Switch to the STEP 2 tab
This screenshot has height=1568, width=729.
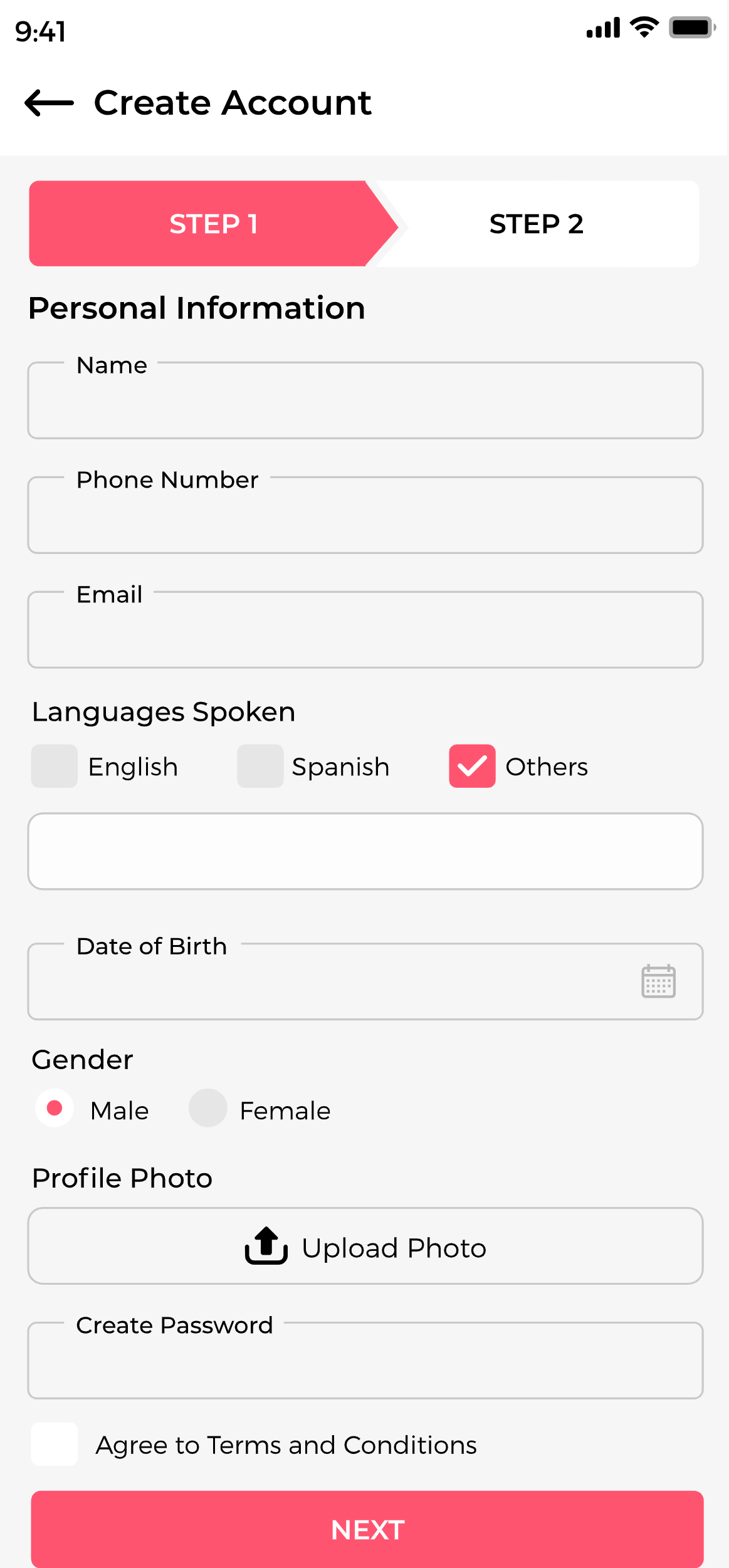click(x=537, y=224)
